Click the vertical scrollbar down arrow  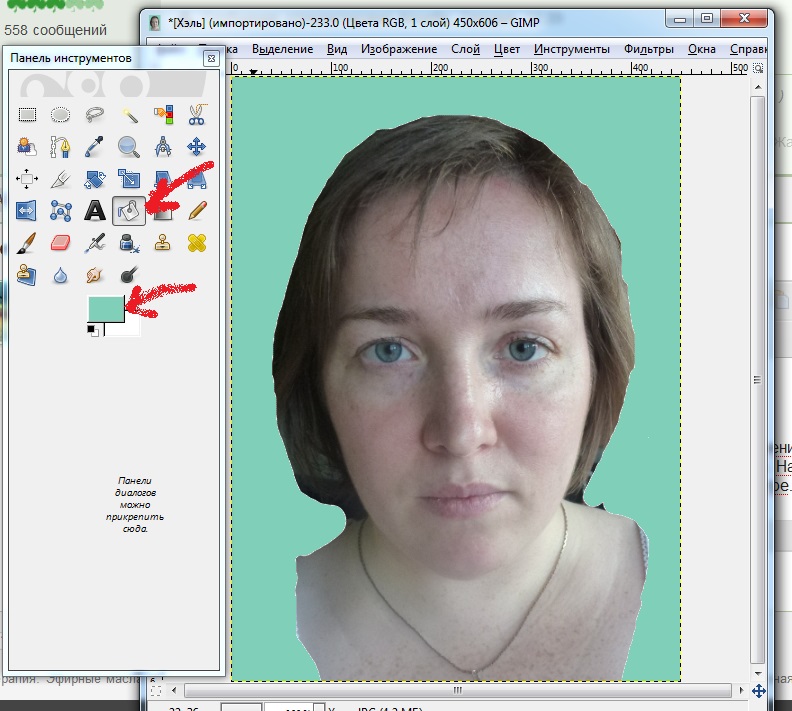[758, 673]
